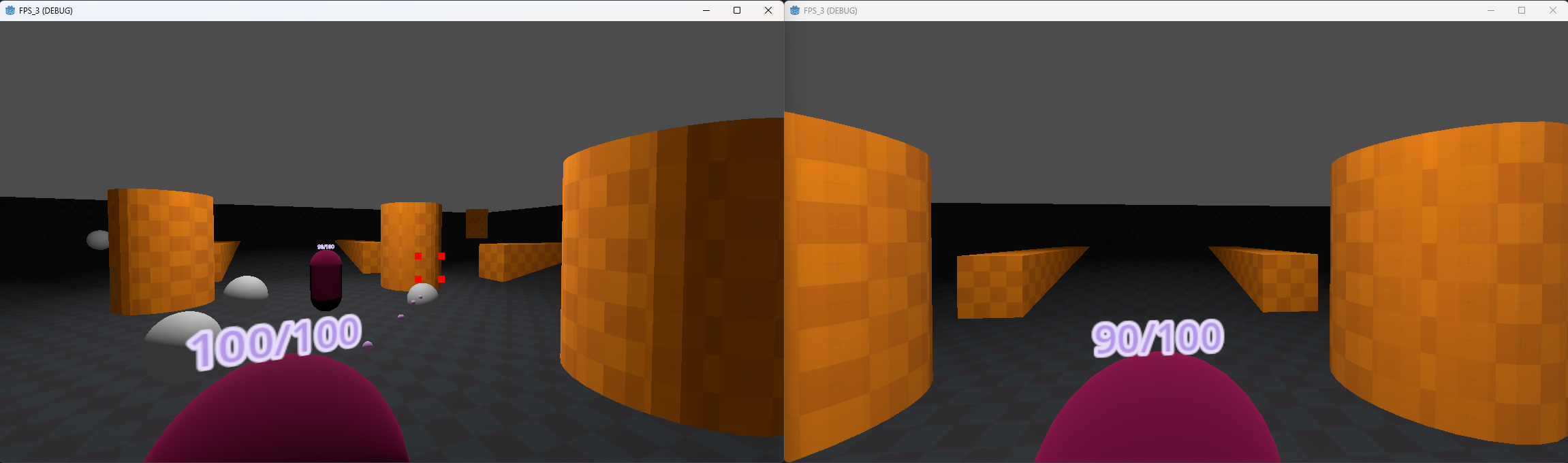Click the left window's FPS_3 (DEBUG) title text
1568x463 pixels.
click(x=46, y=10)
